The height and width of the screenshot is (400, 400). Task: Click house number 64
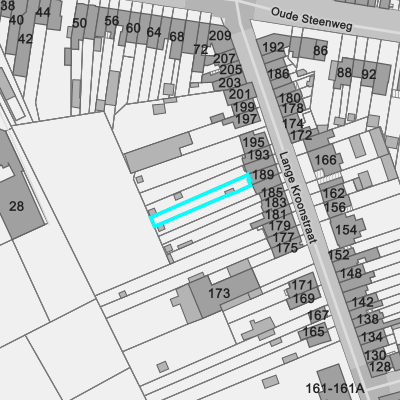(x=154, y=32)
